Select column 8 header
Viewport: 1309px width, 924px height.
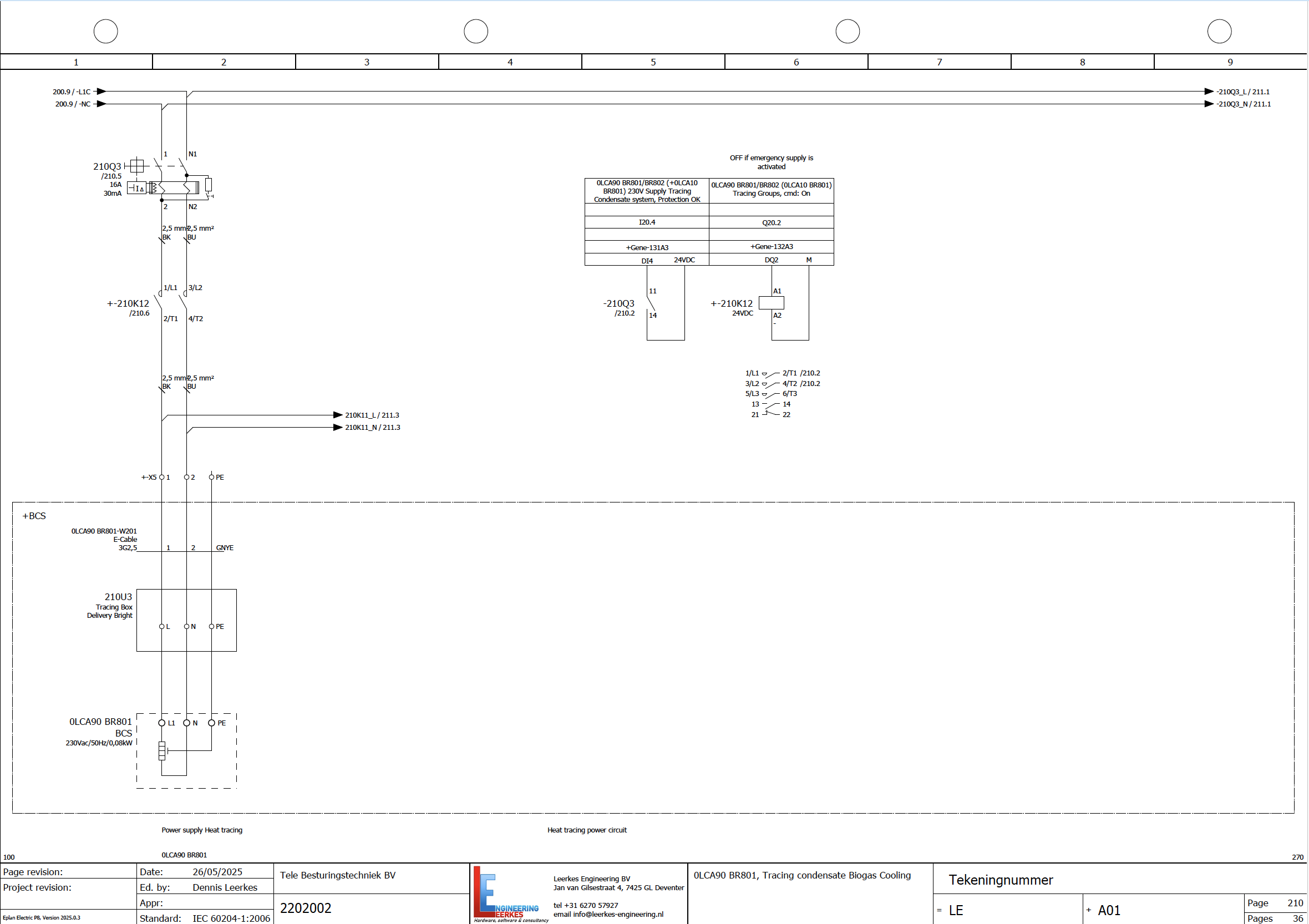point(1082,62)
